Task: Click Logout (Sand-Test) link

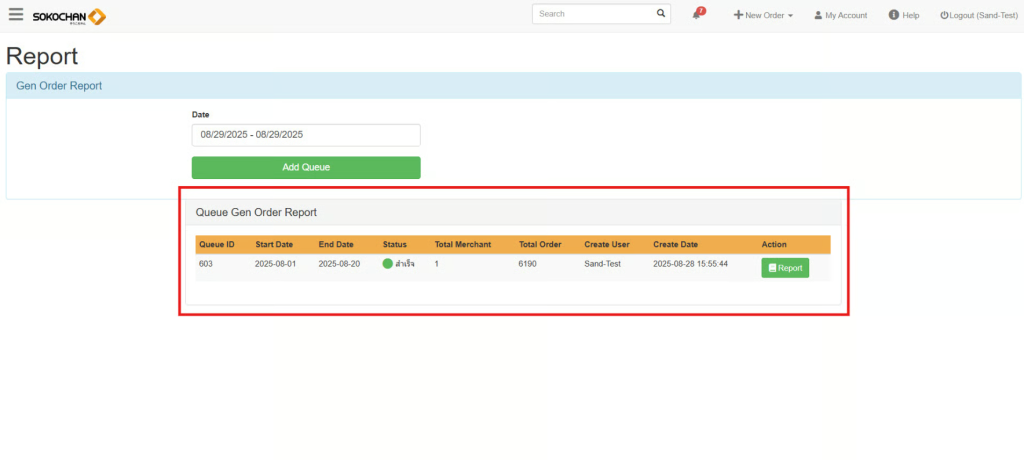Action: click(978, 15)
